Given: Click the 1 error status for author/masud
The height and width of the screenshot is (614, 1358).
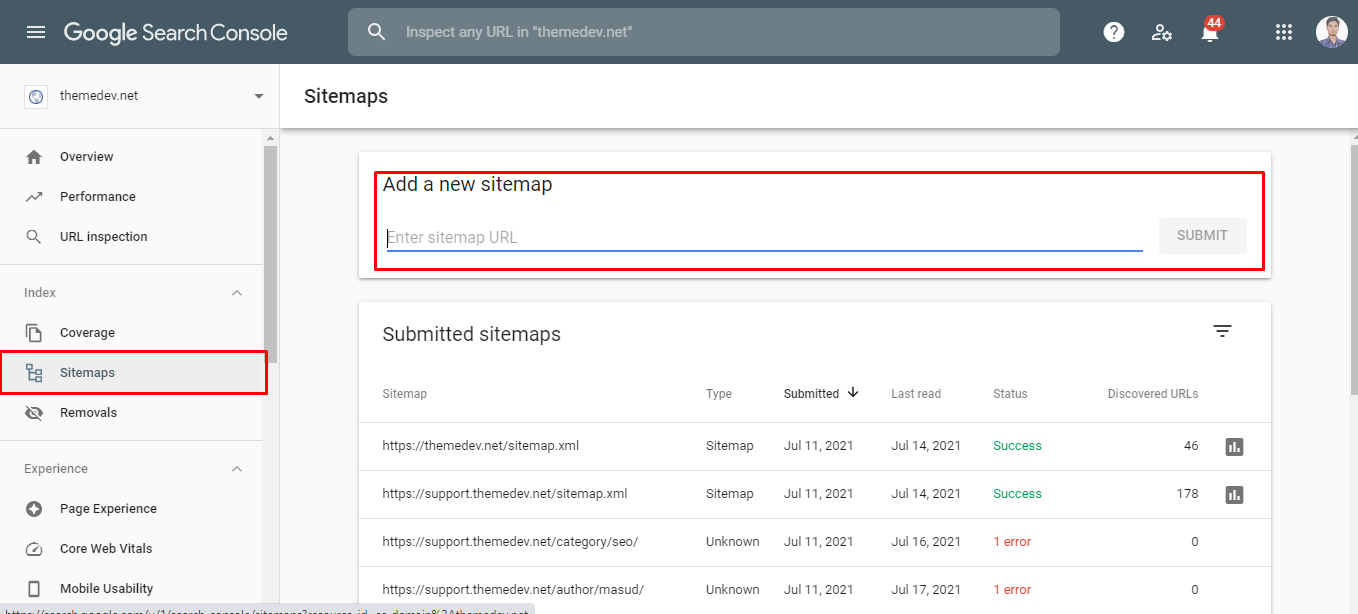Looking at the screenshot, I should (x=1012, y=590).
